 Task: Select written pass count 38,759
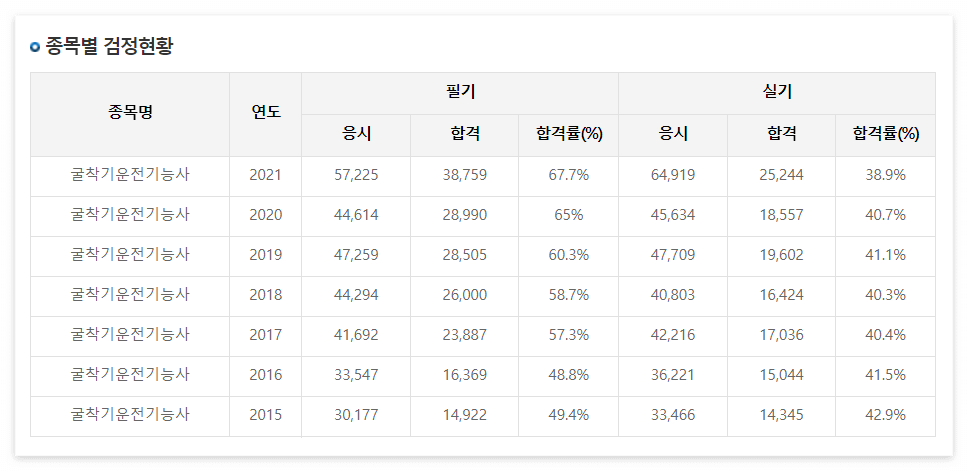pyautogui.click(x=464, y=175)
